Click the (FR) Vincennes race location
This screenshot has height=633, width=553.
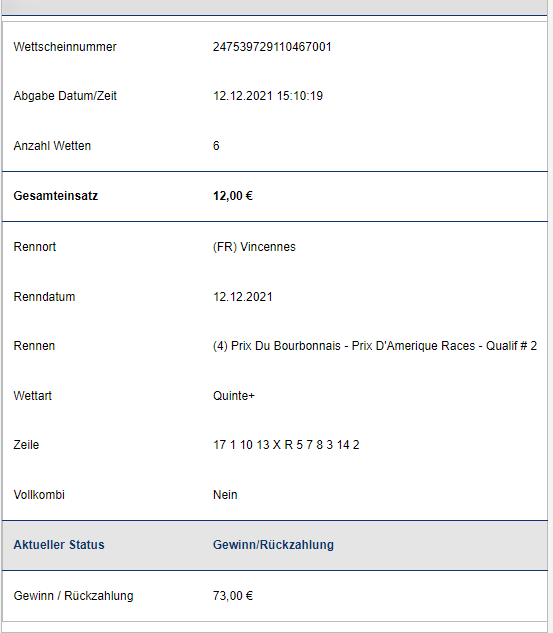pos(254,247)
